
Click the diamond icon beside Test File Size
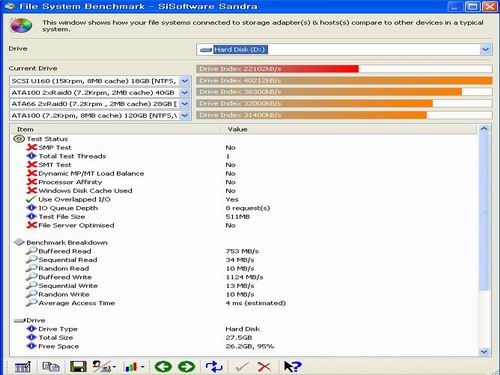(31, 217)
